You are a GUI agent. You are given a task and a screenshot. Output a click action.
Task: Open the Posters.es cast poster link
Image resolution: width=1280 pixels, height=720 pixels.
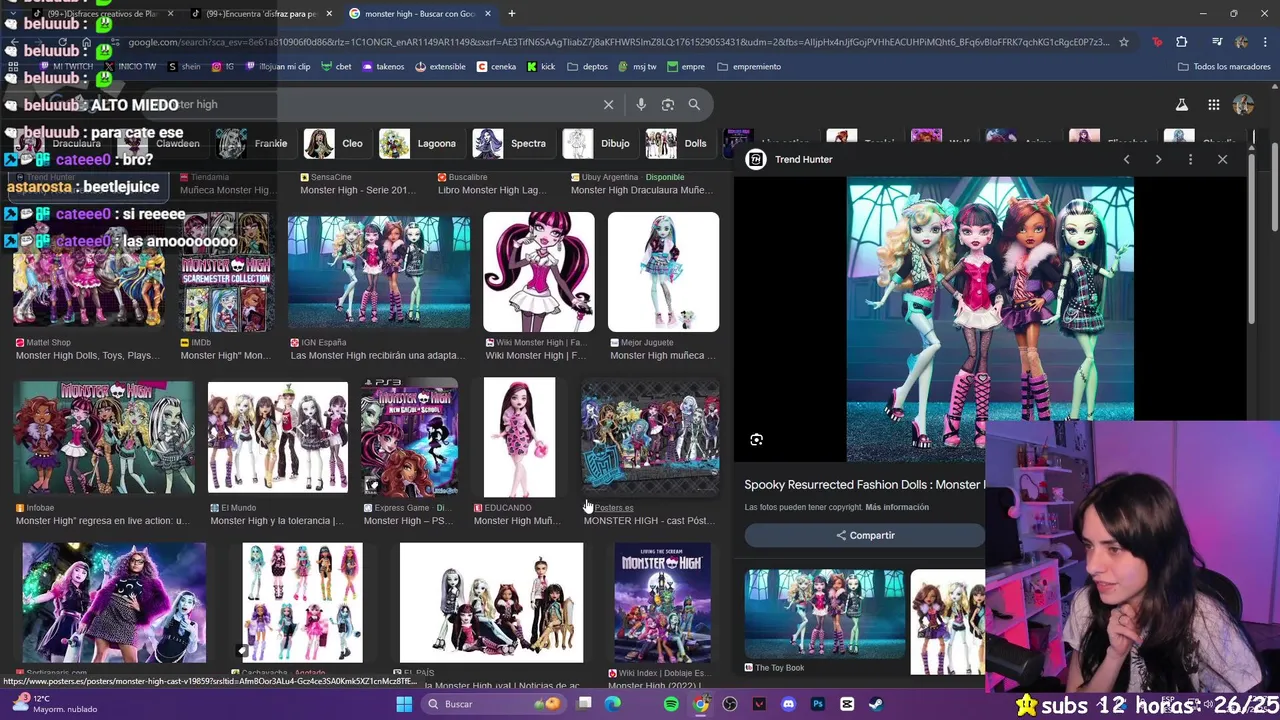coord(614,508)
